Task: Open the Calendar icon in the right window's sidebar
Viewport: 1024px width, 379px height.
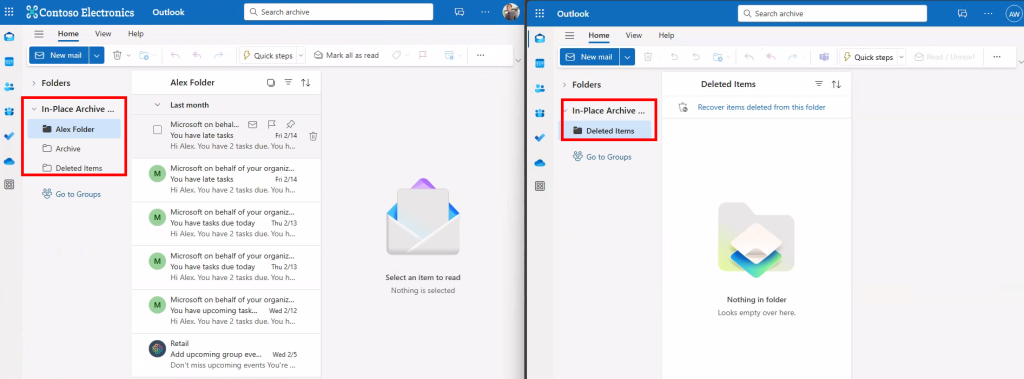Action: (539, 63)
